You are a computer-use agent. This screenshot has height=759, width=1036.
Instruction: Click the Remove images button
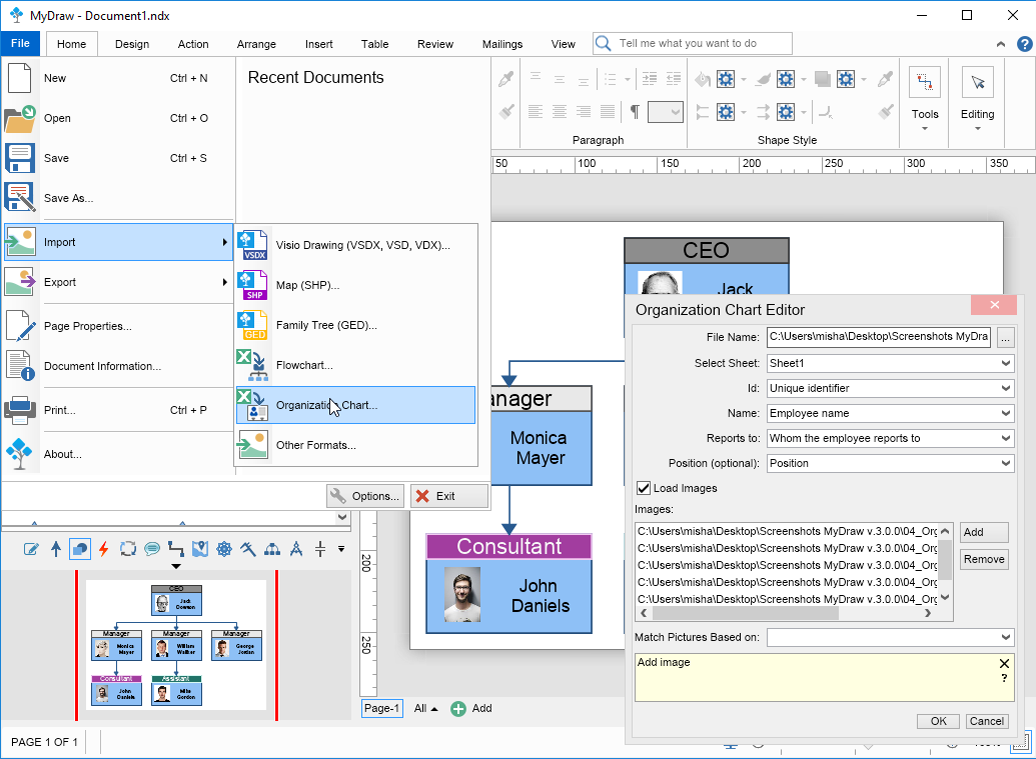[x=984, y=560]
